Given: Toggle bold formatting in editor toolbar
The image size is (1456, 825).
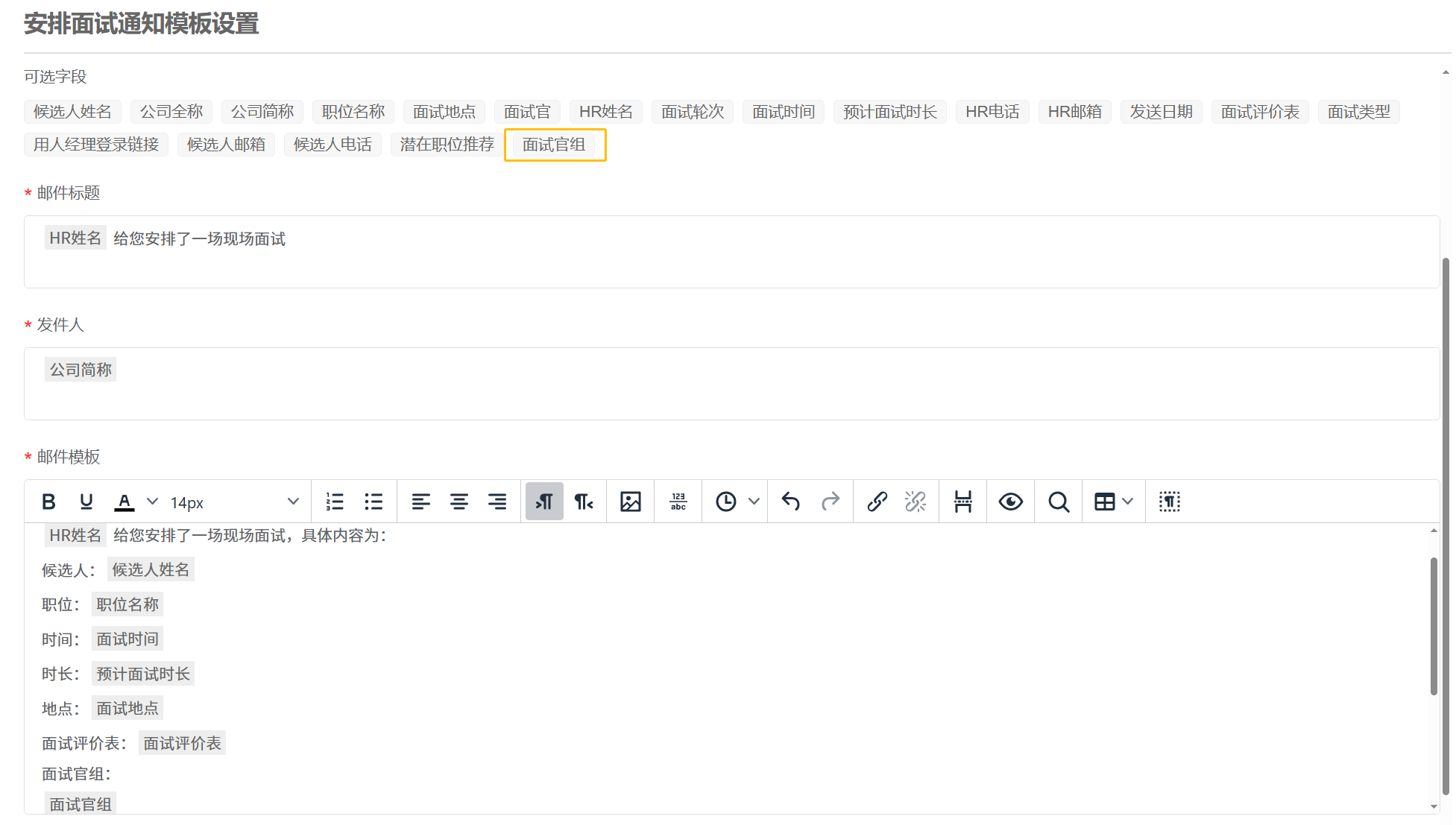Looking at the screenshot, I should click(48, 502).
